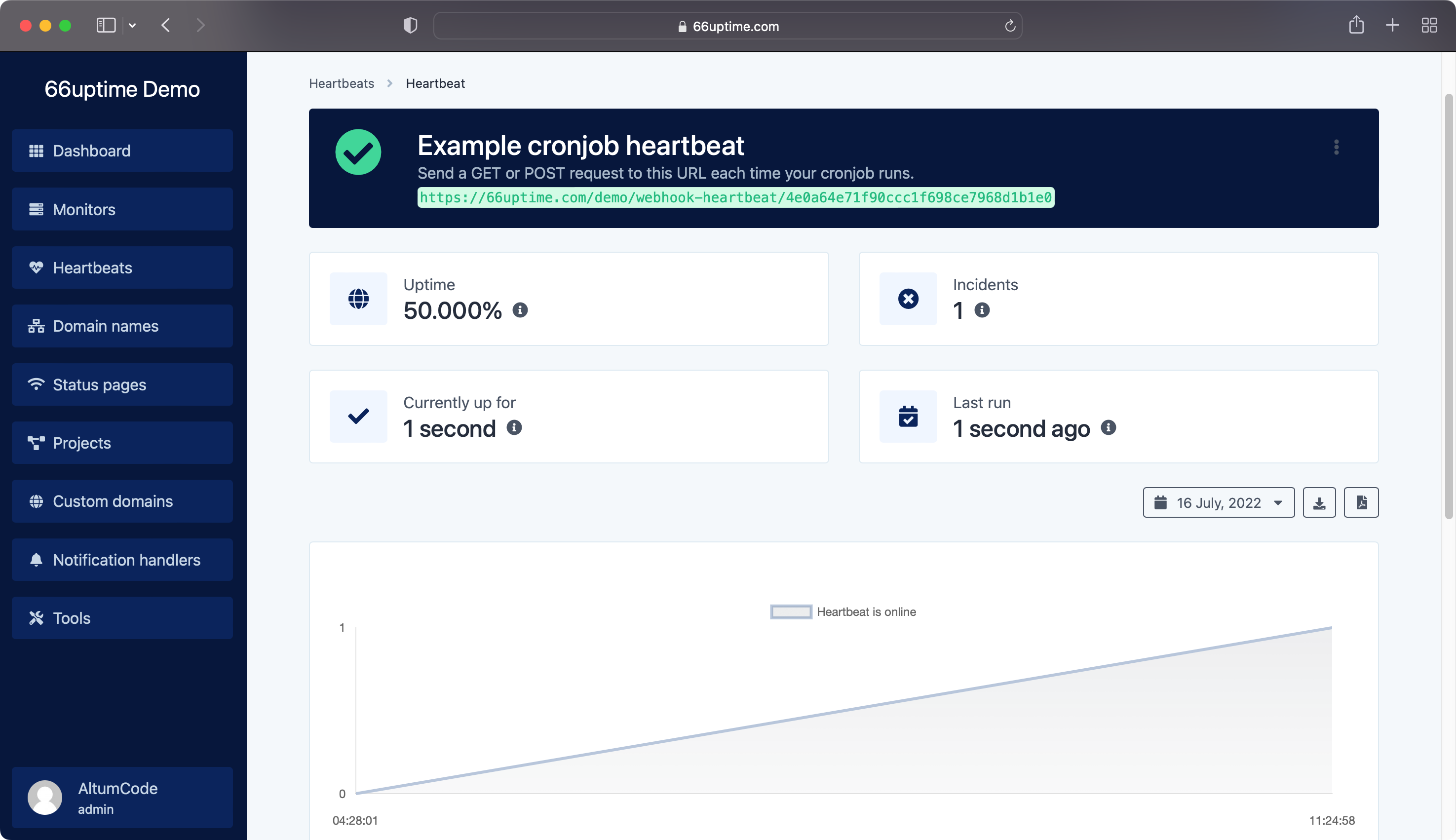Open Projects in the sidebar

[122, 443]
